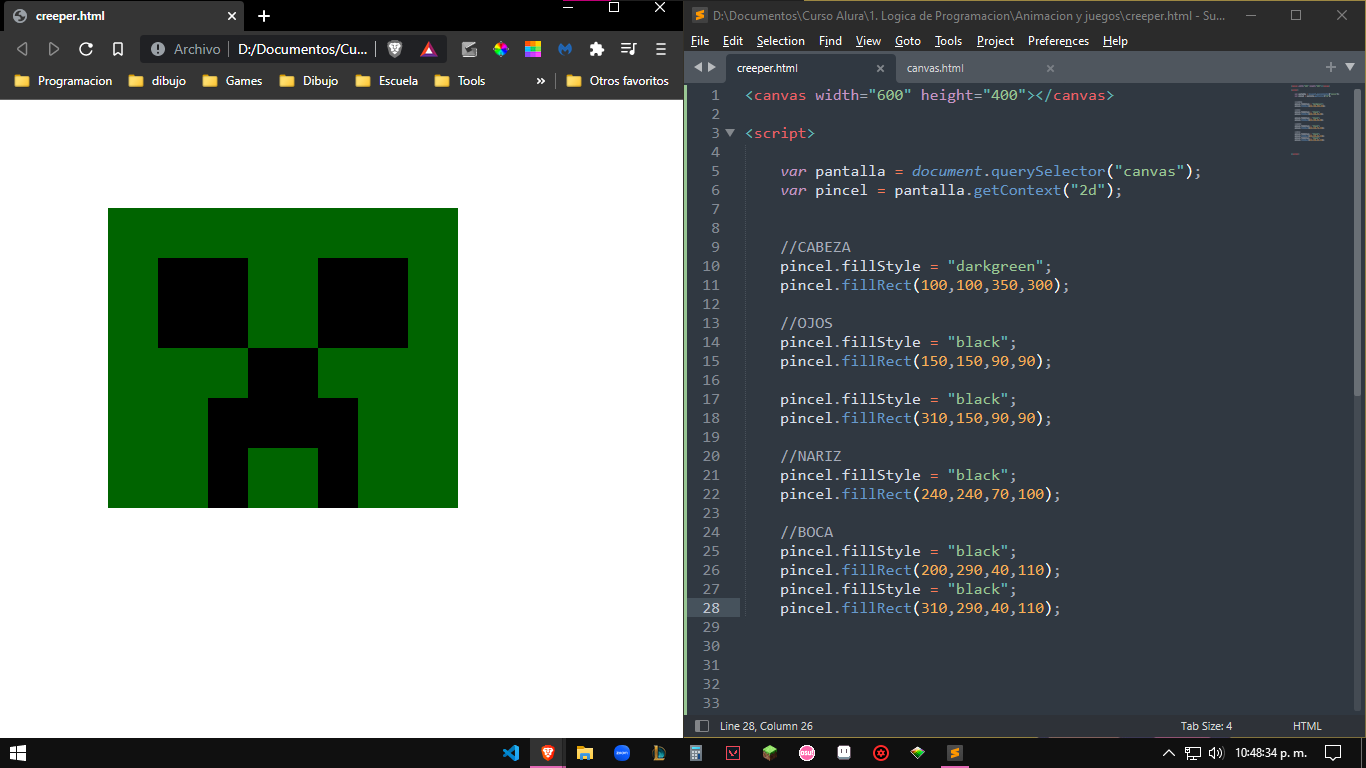Click the editor vertical scrollbar
Screen dimensions: 1366x768
(x=1357, y=242)
